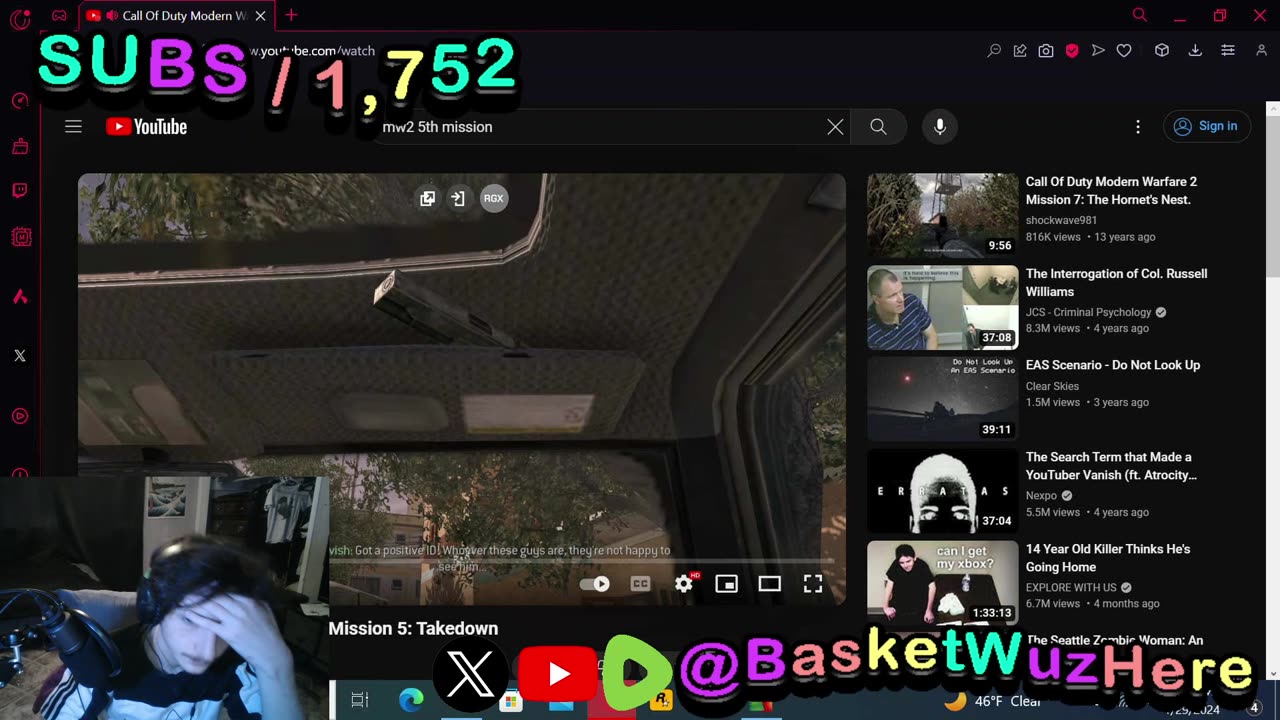Click the video pop-out icon overlay
Viewport: 1280px width, 720px height.
(x=427, y=198)
